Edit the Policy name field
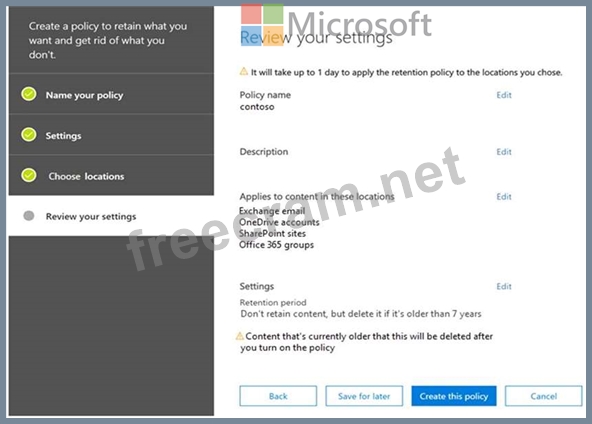Viewport: 592px width, 424px height. (504, 95)
